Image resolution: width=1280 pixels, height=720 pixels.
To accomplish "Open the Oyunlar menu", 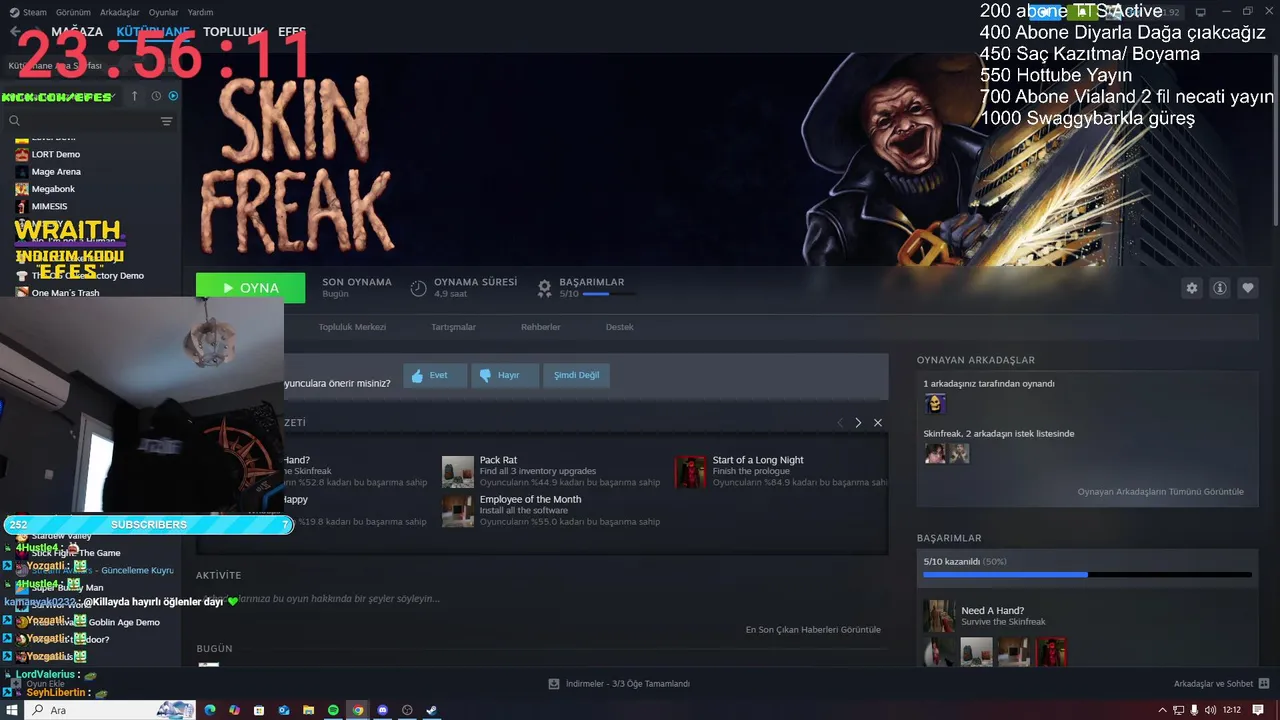I will (x=163, y=12).
